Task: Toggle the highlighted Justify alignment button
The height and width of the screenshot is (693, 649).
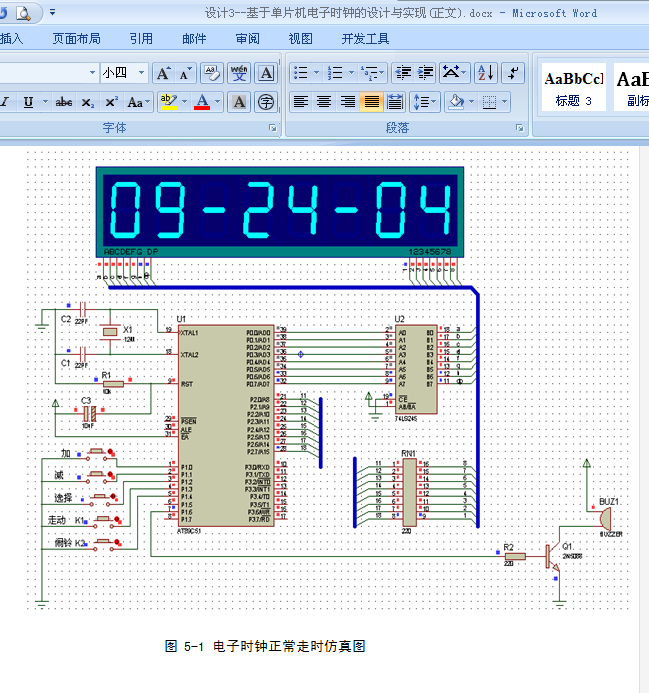Action: pyautogui.click(x=371, y=103)
